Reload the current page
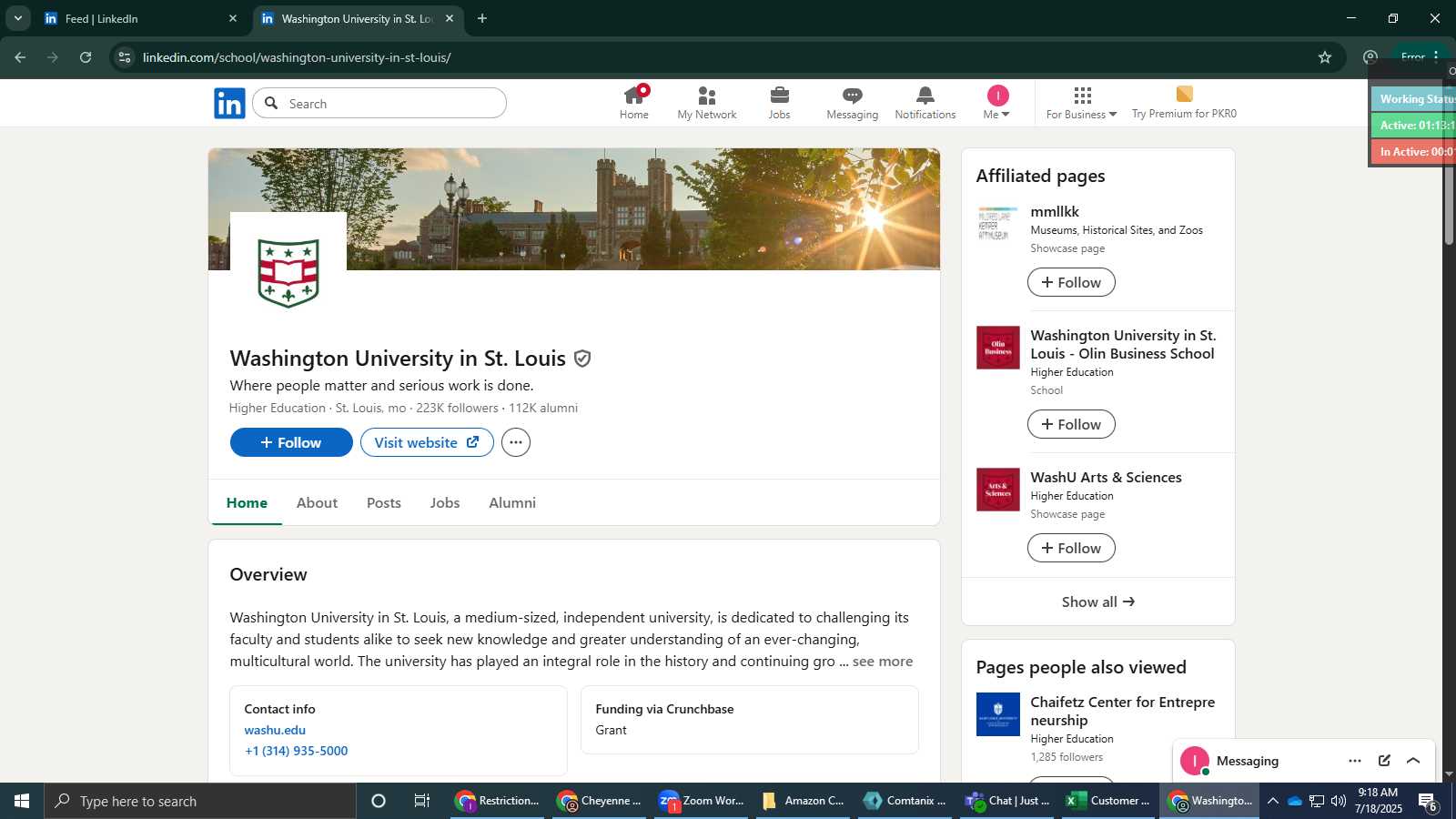Viewport: 1456px width, 819px height. 86,57
